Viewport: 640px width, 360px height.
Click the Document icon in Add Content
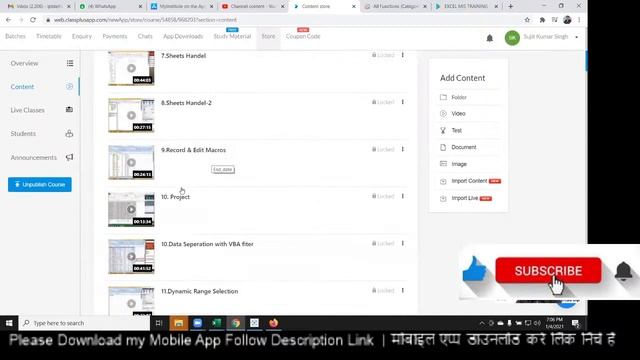tap(443, 147)
